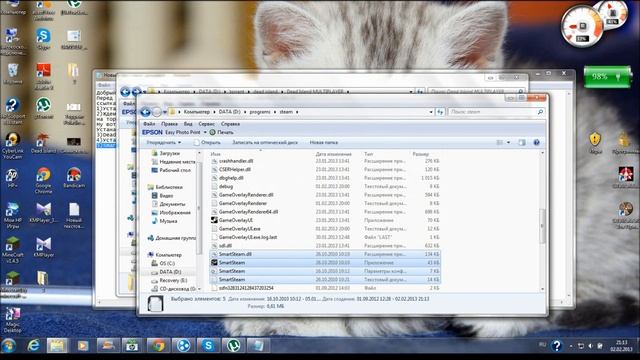Open the Файл menu in the steam window
The width and height of the screenshot is (640, 360).
(149, 124)
